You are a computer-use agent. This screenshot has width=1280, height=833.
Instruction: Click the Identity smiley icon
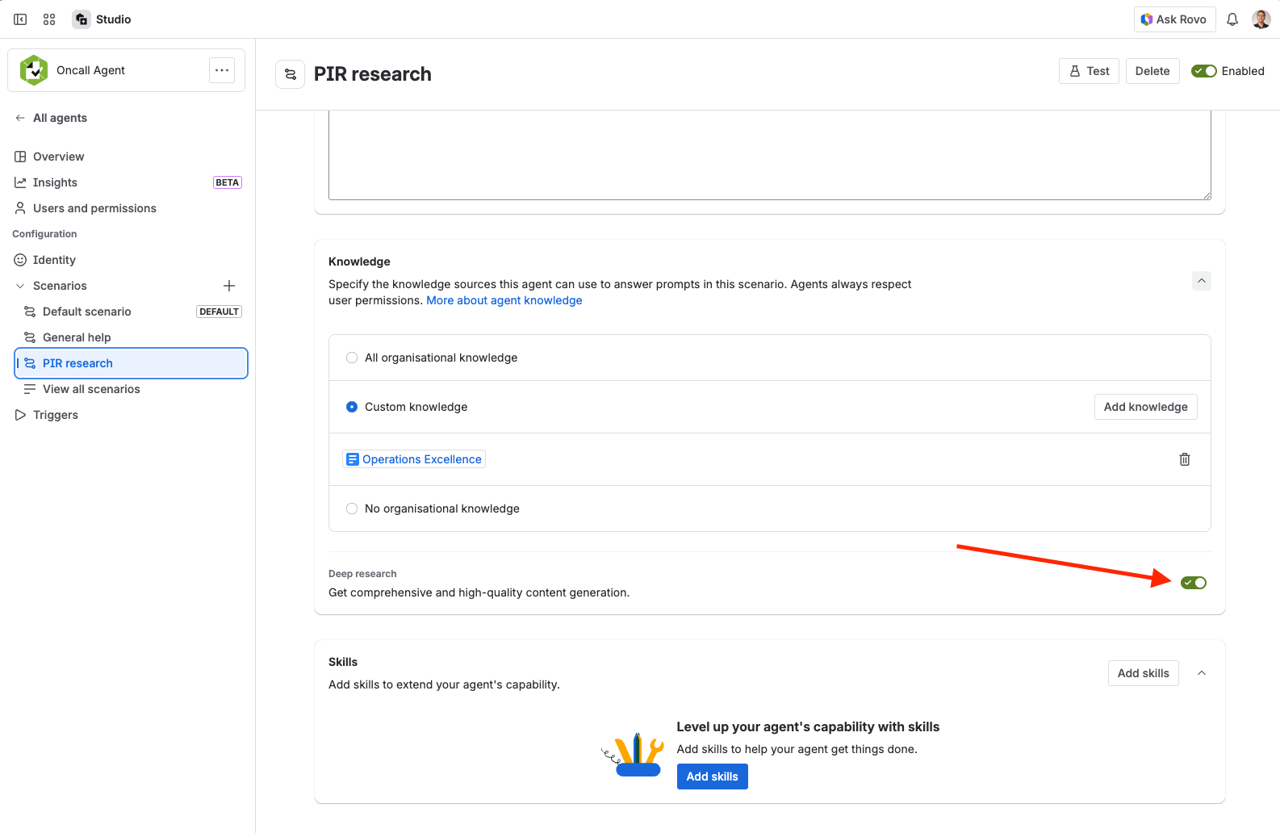(22, 259)
